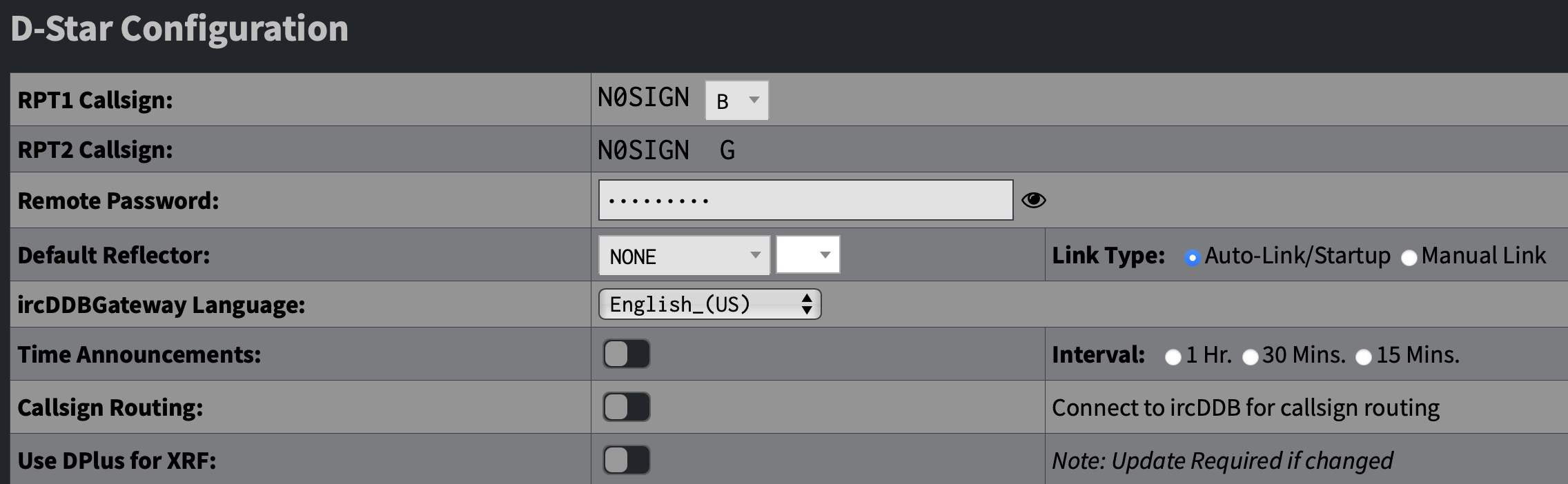Reveal the Remote Password using the eye icon

[x=1035, y=201]
